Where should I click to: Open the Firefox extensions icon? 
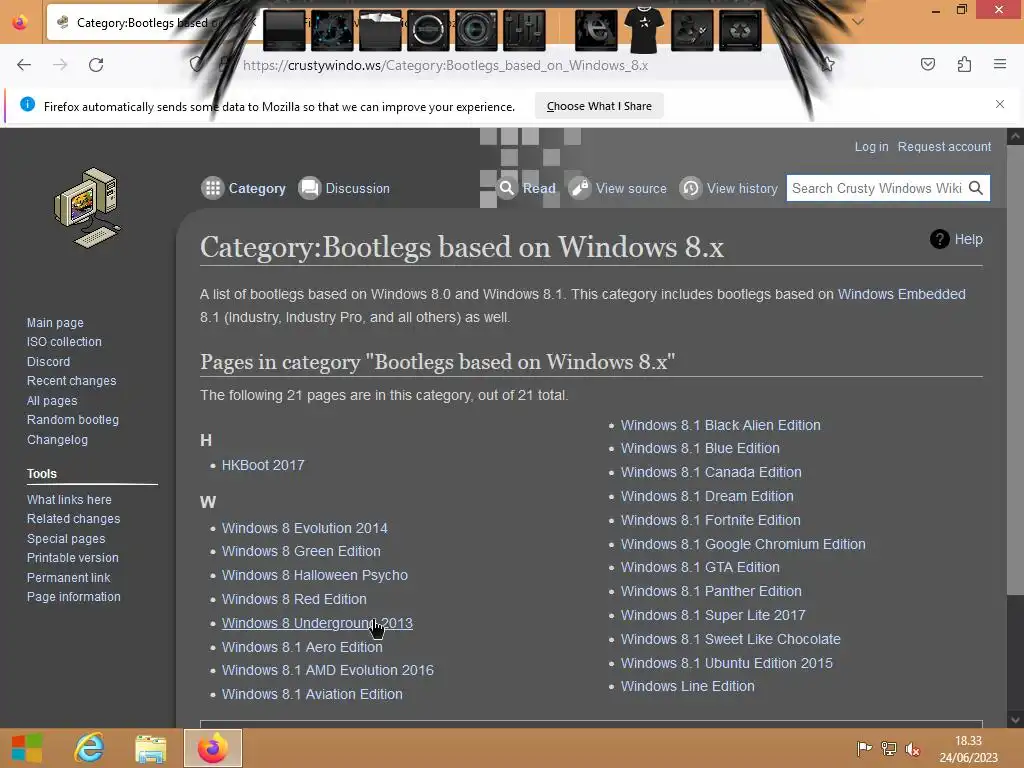point(964,64)
